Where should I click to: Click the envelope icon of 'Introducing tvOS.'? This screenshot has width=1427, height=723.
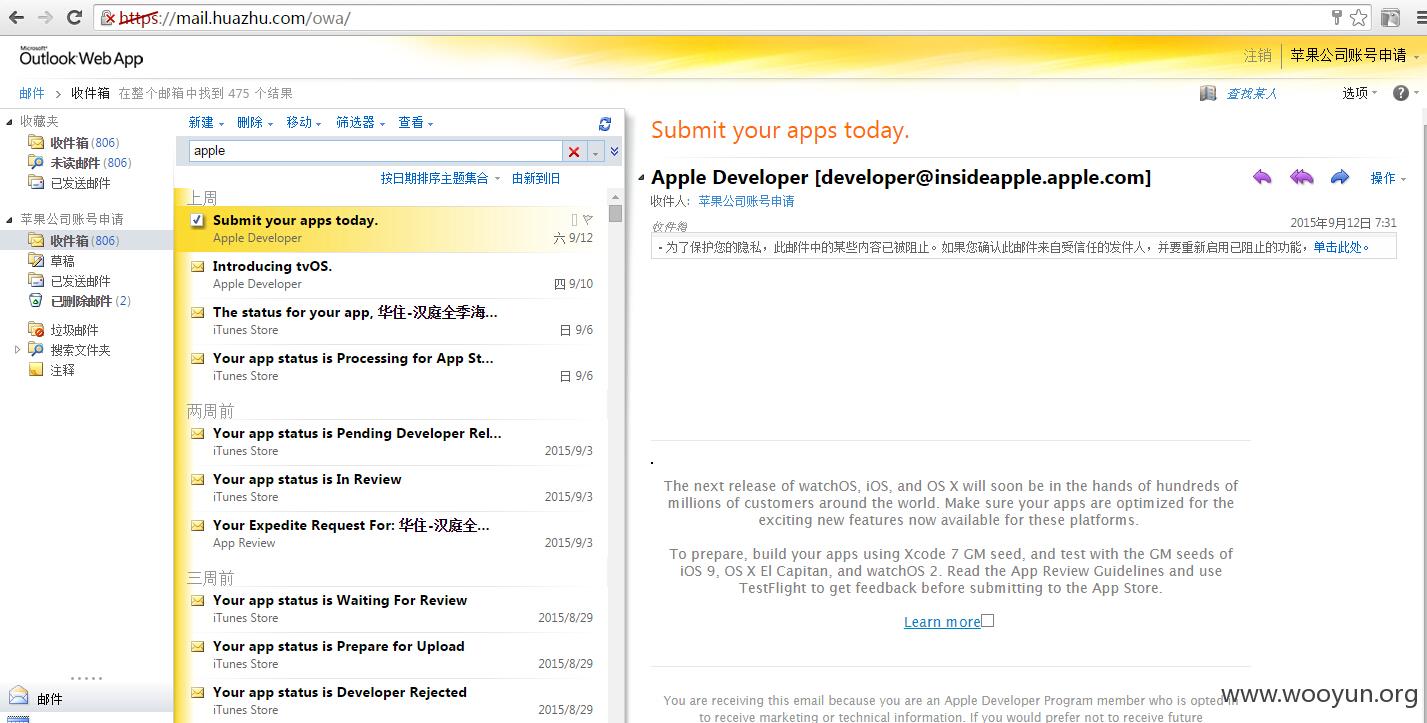point(197,267)
